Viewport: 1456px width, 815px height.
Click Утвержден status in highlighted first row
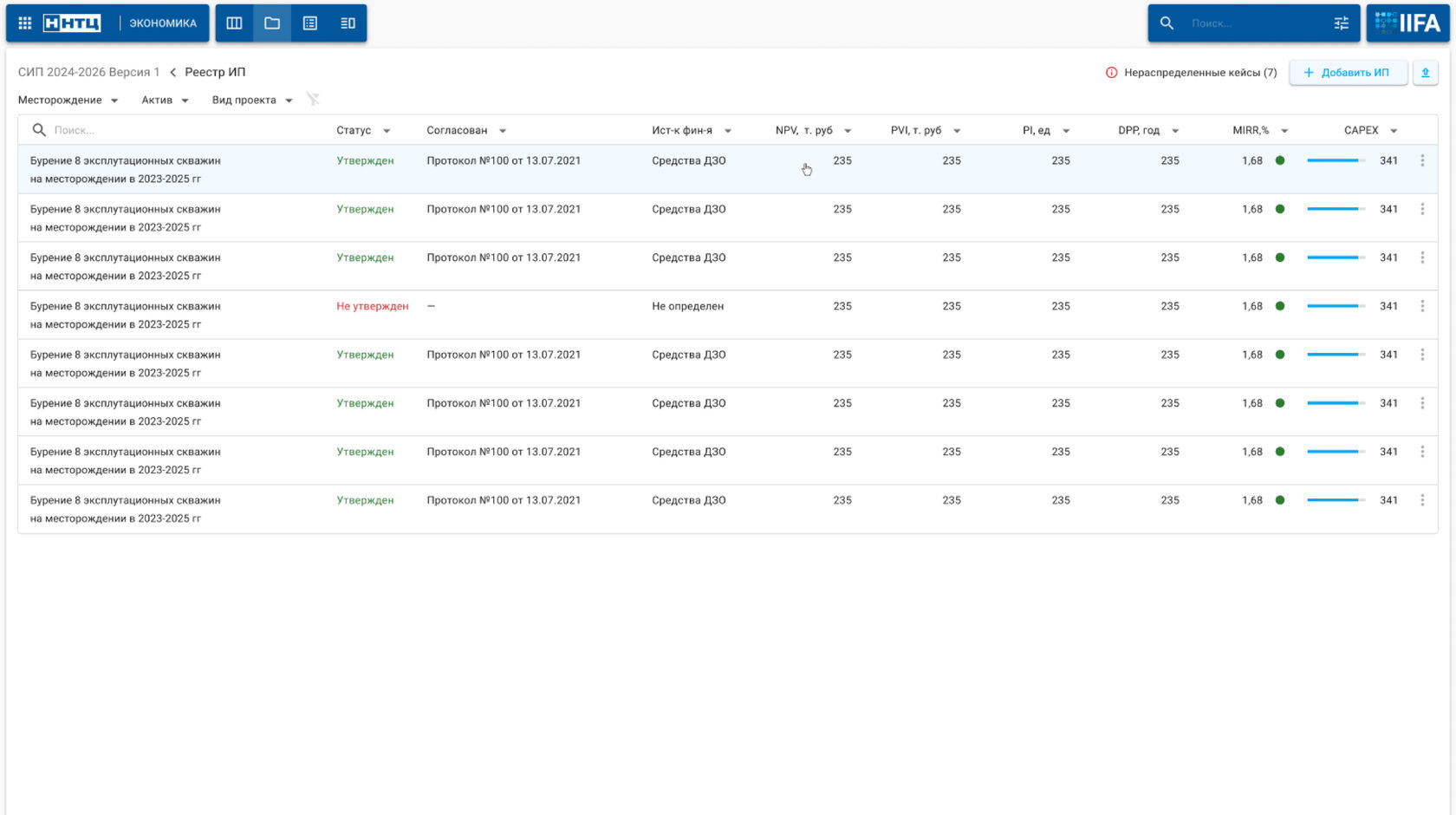[365, 160]
